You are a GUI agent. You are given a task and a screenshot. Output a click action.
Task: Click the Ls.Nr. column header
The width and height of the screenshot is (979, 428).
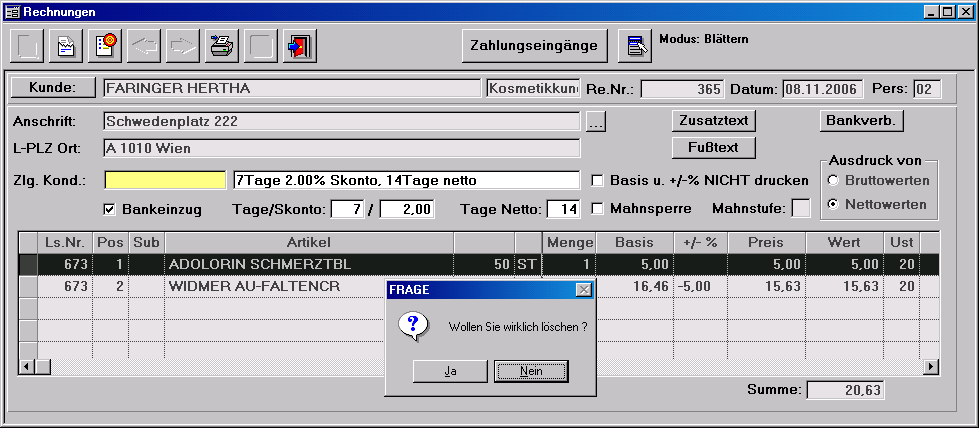coord(65,242)
